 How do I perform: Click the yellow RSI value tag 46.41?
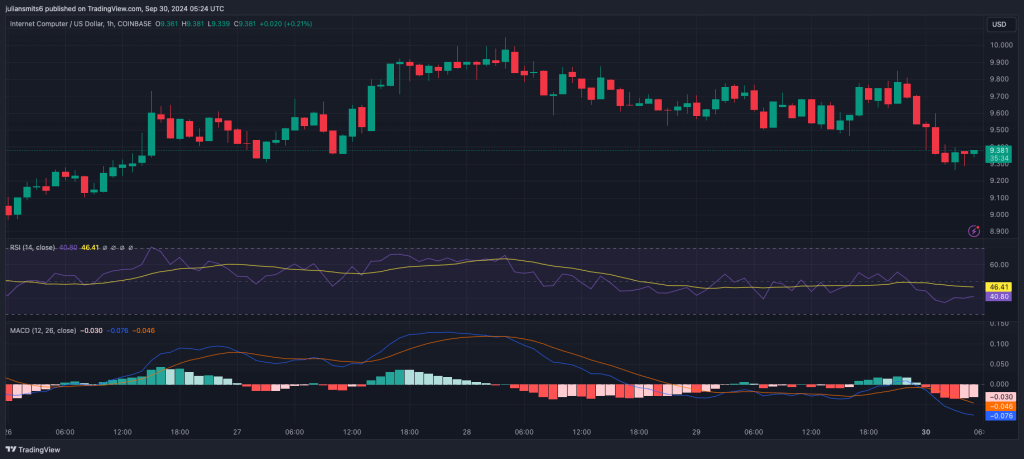pyautogui.click(x=1000, y=287)
